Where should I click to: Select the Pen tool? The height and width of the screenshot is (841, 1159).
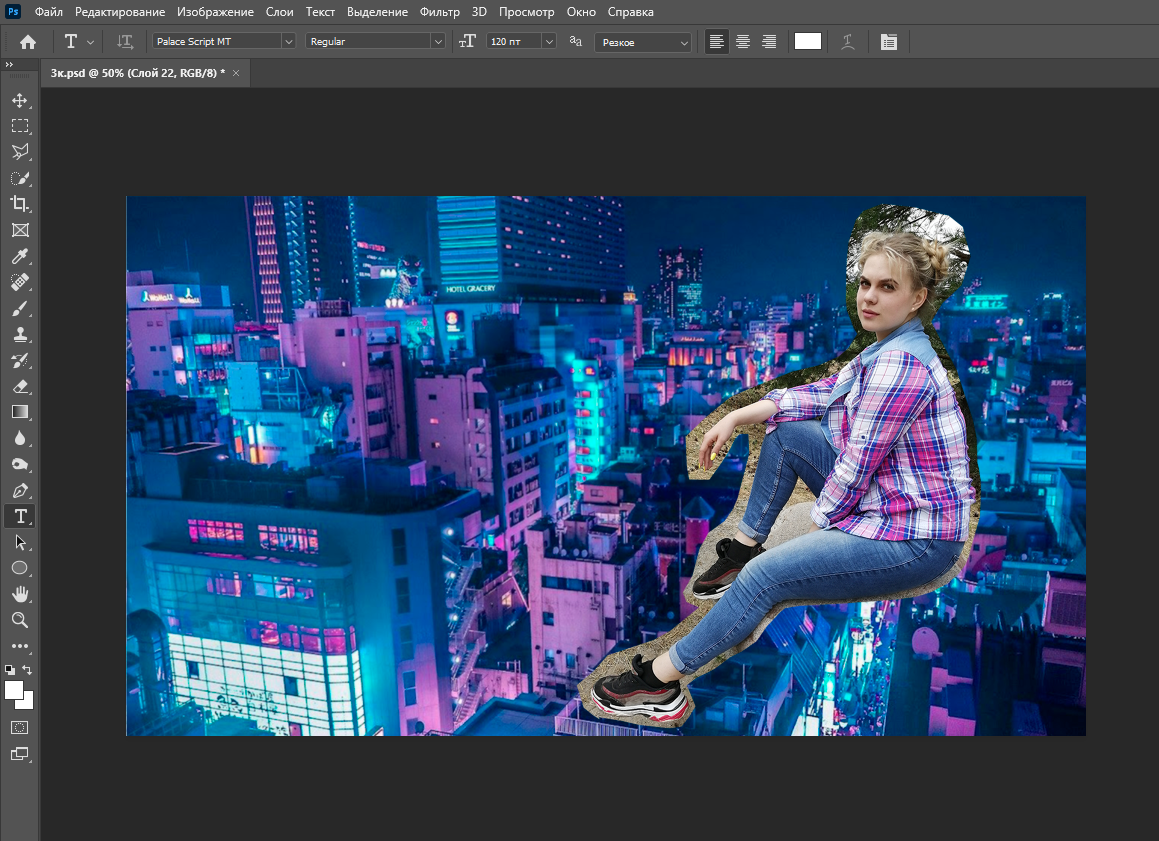tap(19, 490)
